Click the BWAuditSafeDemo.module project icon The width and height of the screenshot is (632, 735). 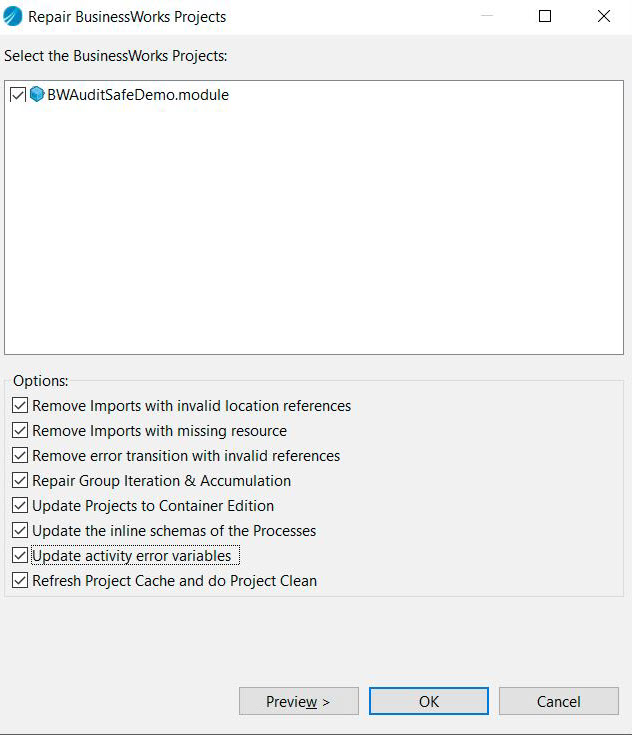point(37,95)
